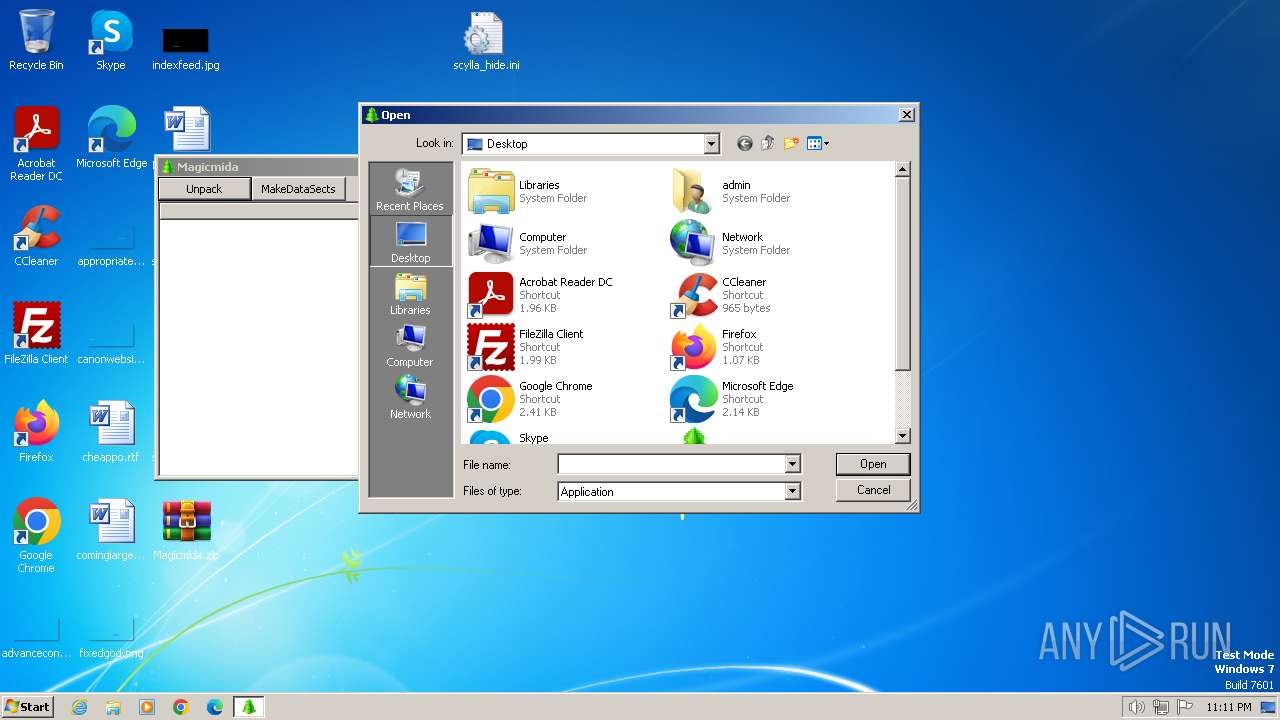Expand the File name dropdown arrow
The width and height of the screenshot is (1280, 720).
click(x=792, y=464)
